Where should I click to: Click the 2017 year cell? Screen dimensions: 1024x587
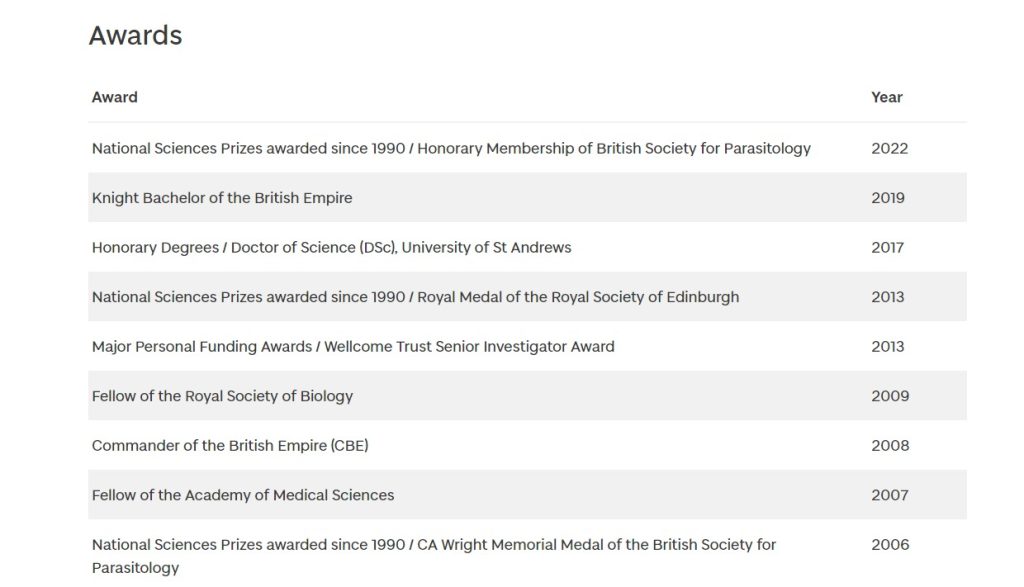pyautogui.click(x=887, y=247)
